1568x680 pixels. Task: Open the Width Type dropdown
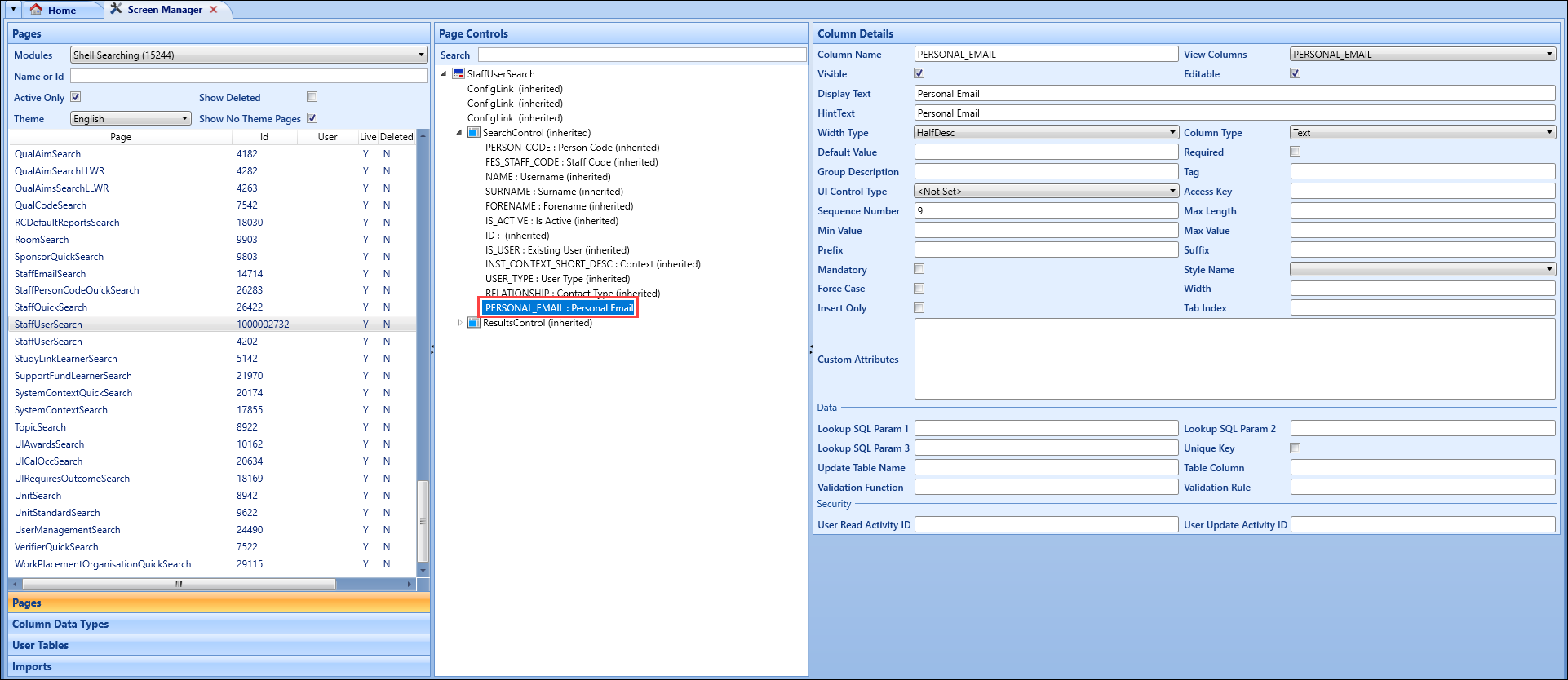(x=1046, y=132)
